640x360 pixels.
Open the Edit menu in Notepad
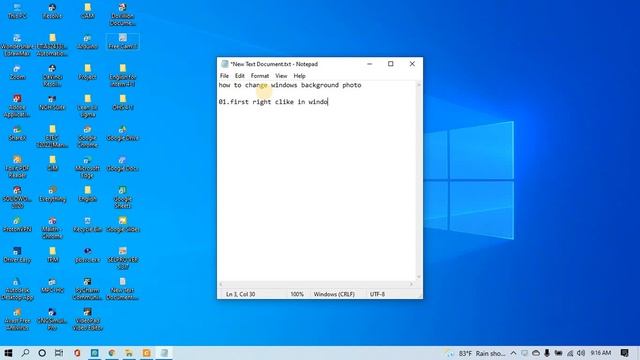(240, 76)
